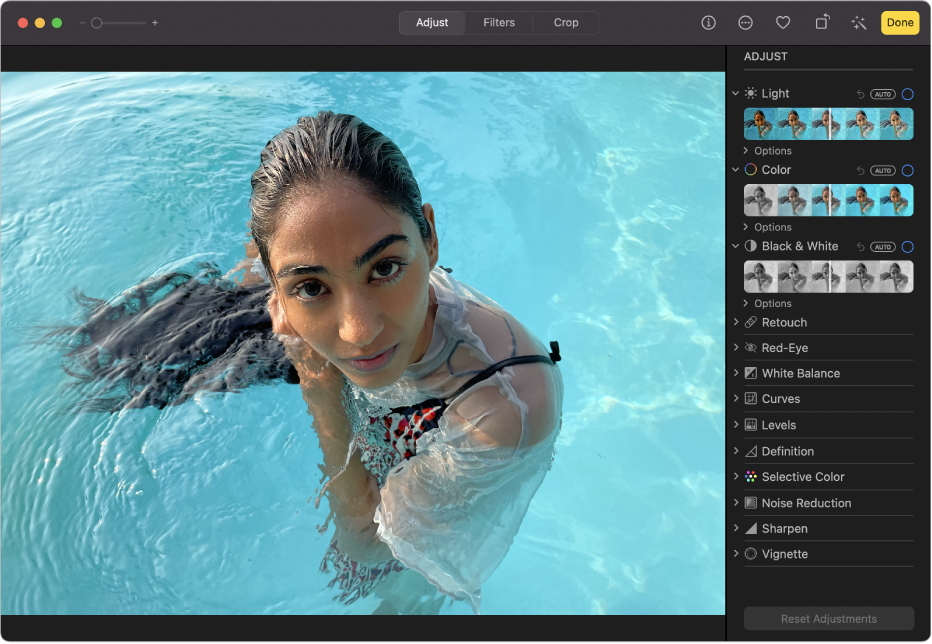Image resolution: width=932 pixels, height=644 pixels.
Task: Click the Red-Eye correction icon
Action: (x=751, y=347)
